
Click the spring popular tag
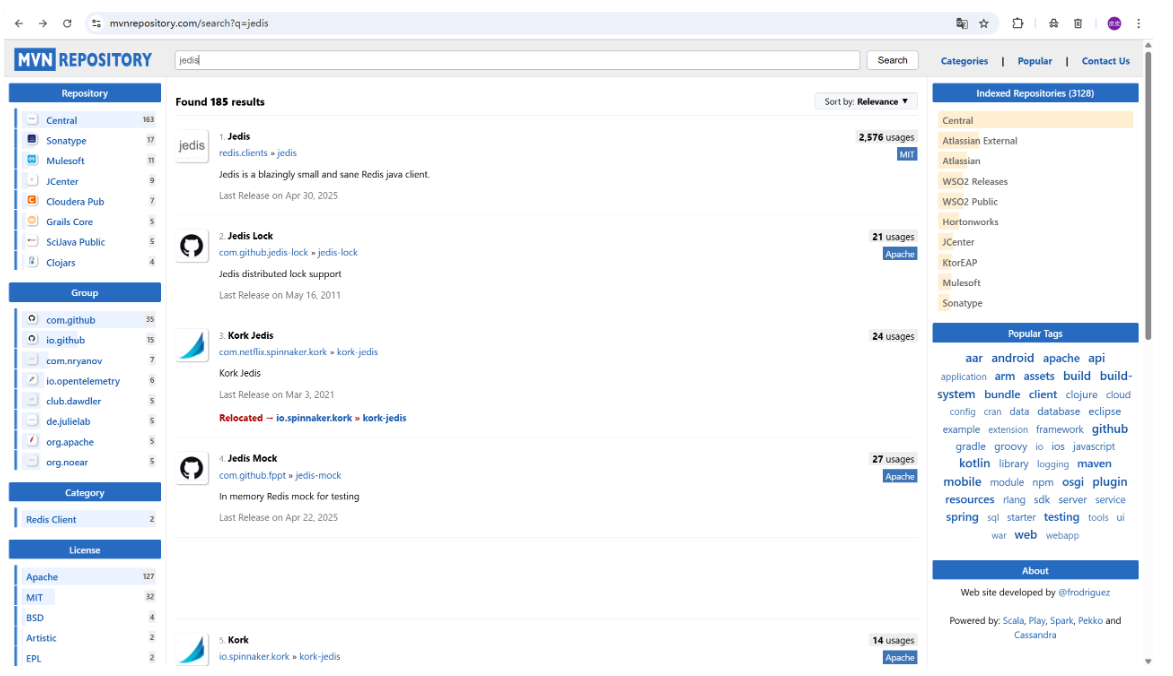point(961,517)
